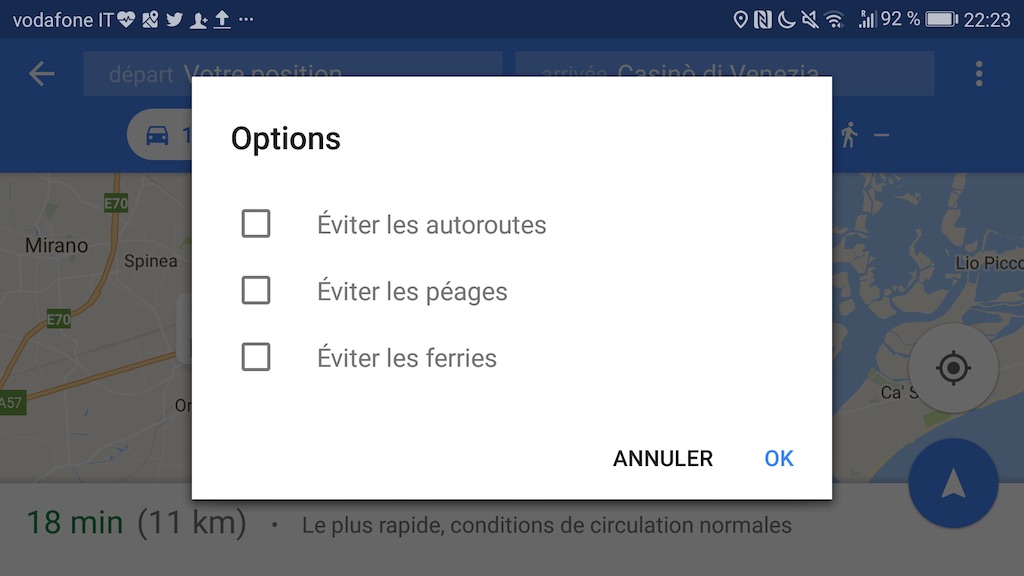This screenshot has width=1024, height=576.
Task: Check the Éviter les autoroutes checkbox
Action: tap(256, 224)
